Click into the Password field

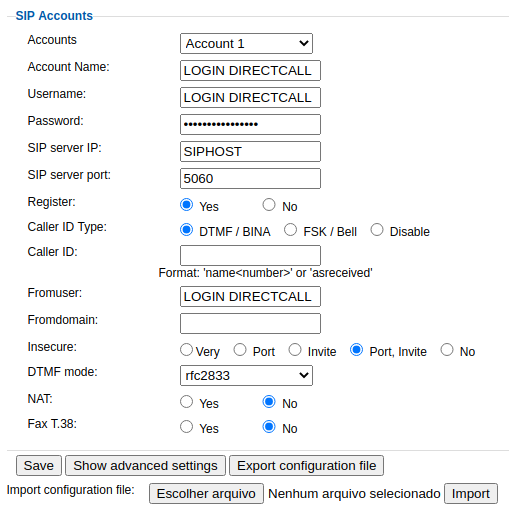(x=250, y=124)
